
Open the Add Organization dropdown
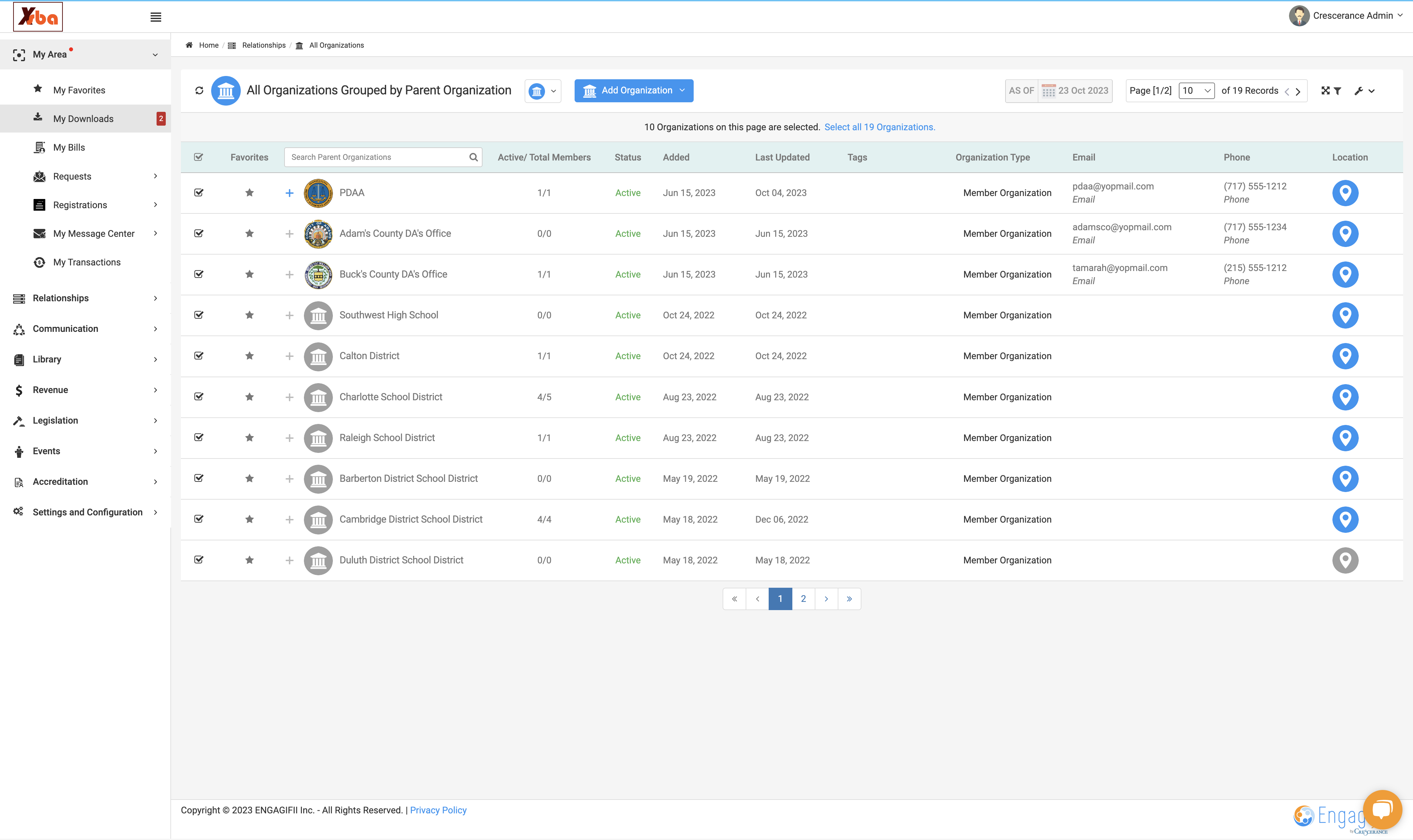tap(634, 90)
